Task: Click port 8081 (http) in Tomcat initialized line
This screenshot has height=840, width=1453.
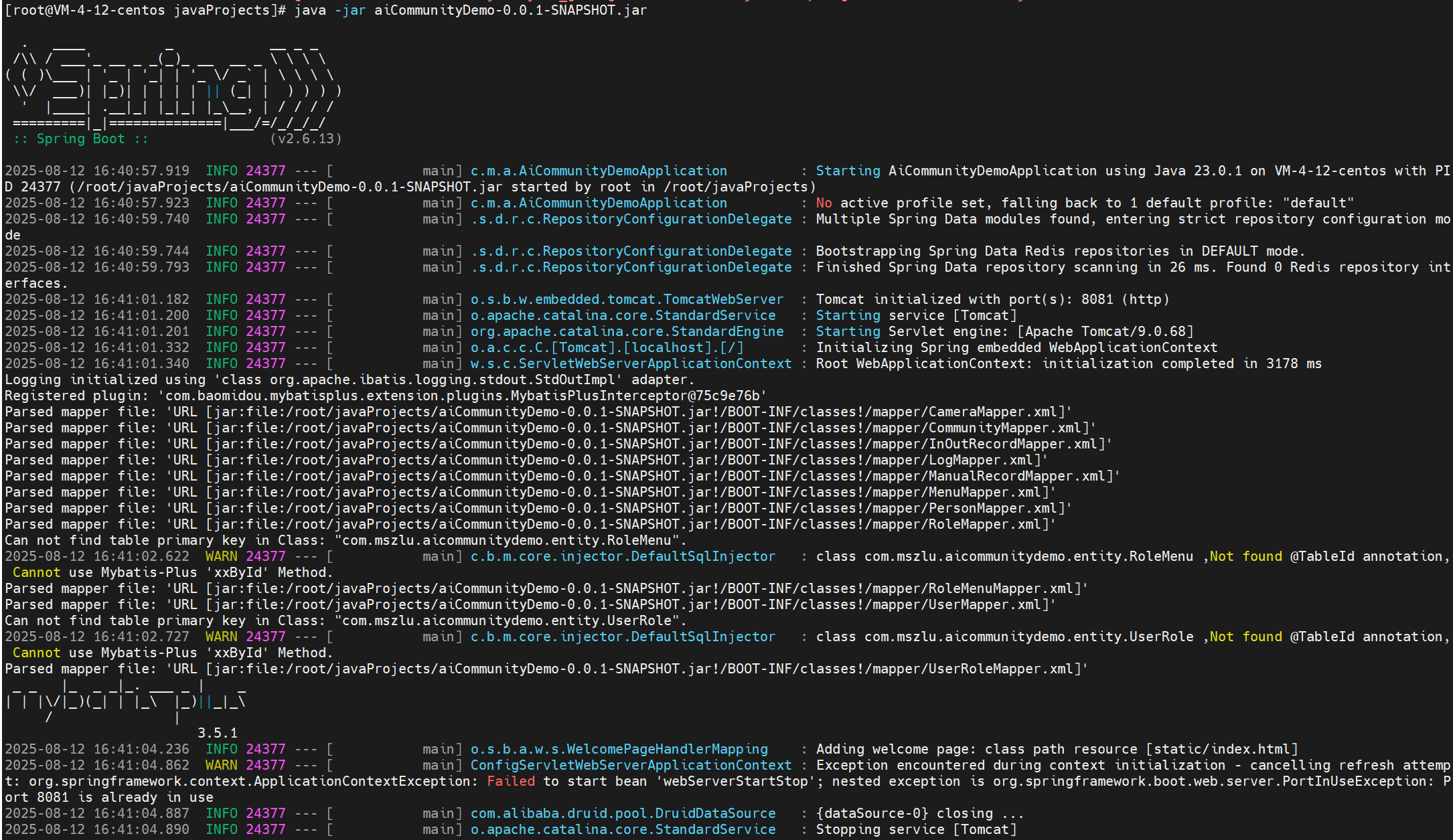Action: pos(1125,299)
